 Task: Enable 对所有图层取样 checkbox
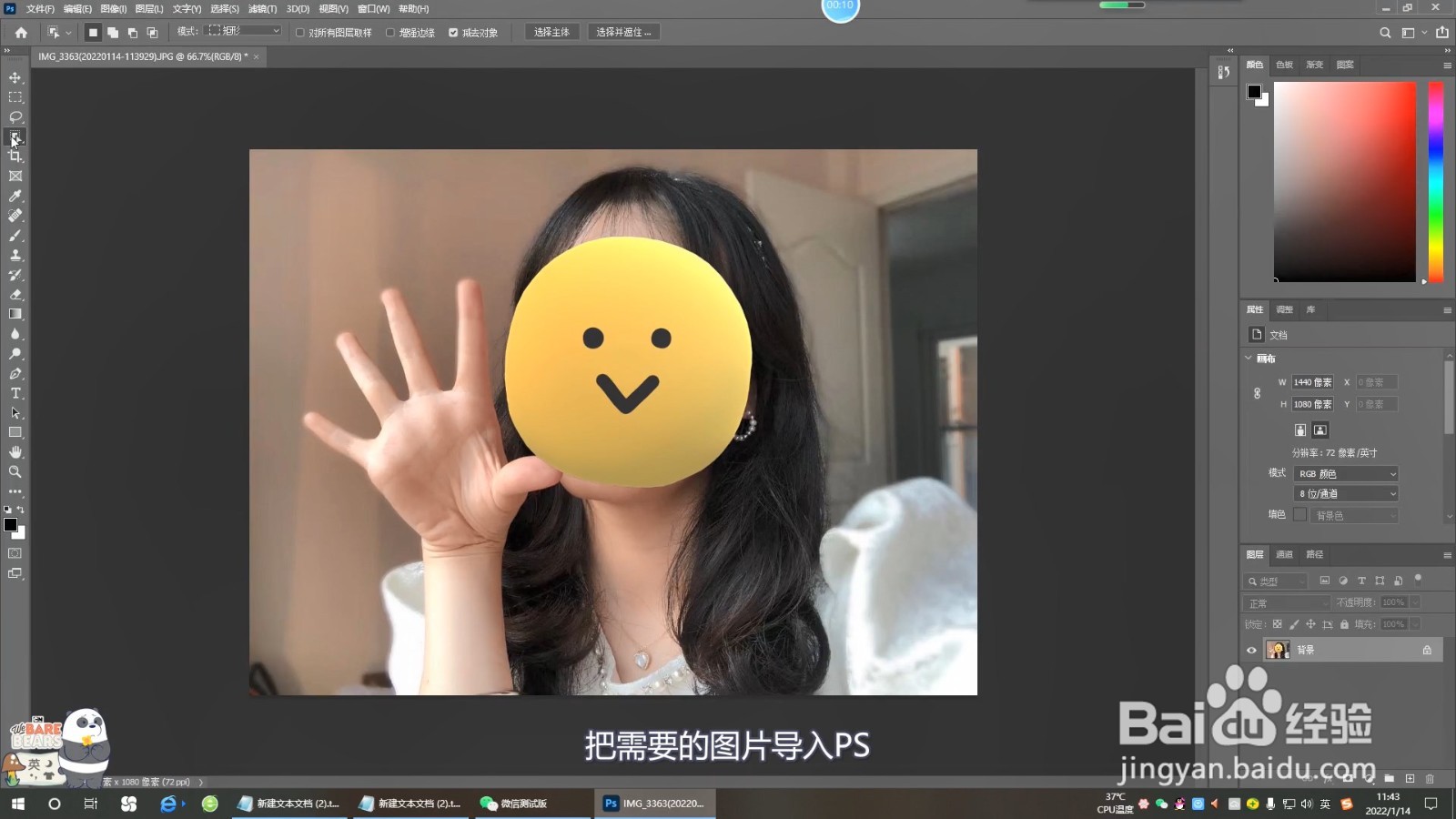pos(300,32)
